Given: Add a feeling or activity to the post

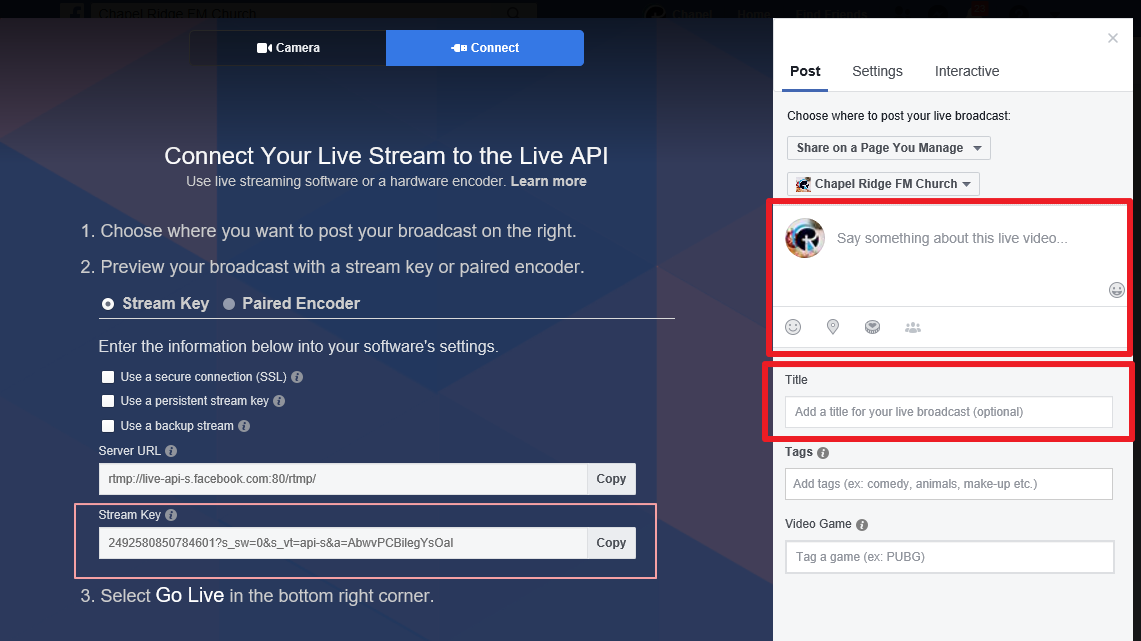Looking at the screenshot, I should [x=793, y=327].
